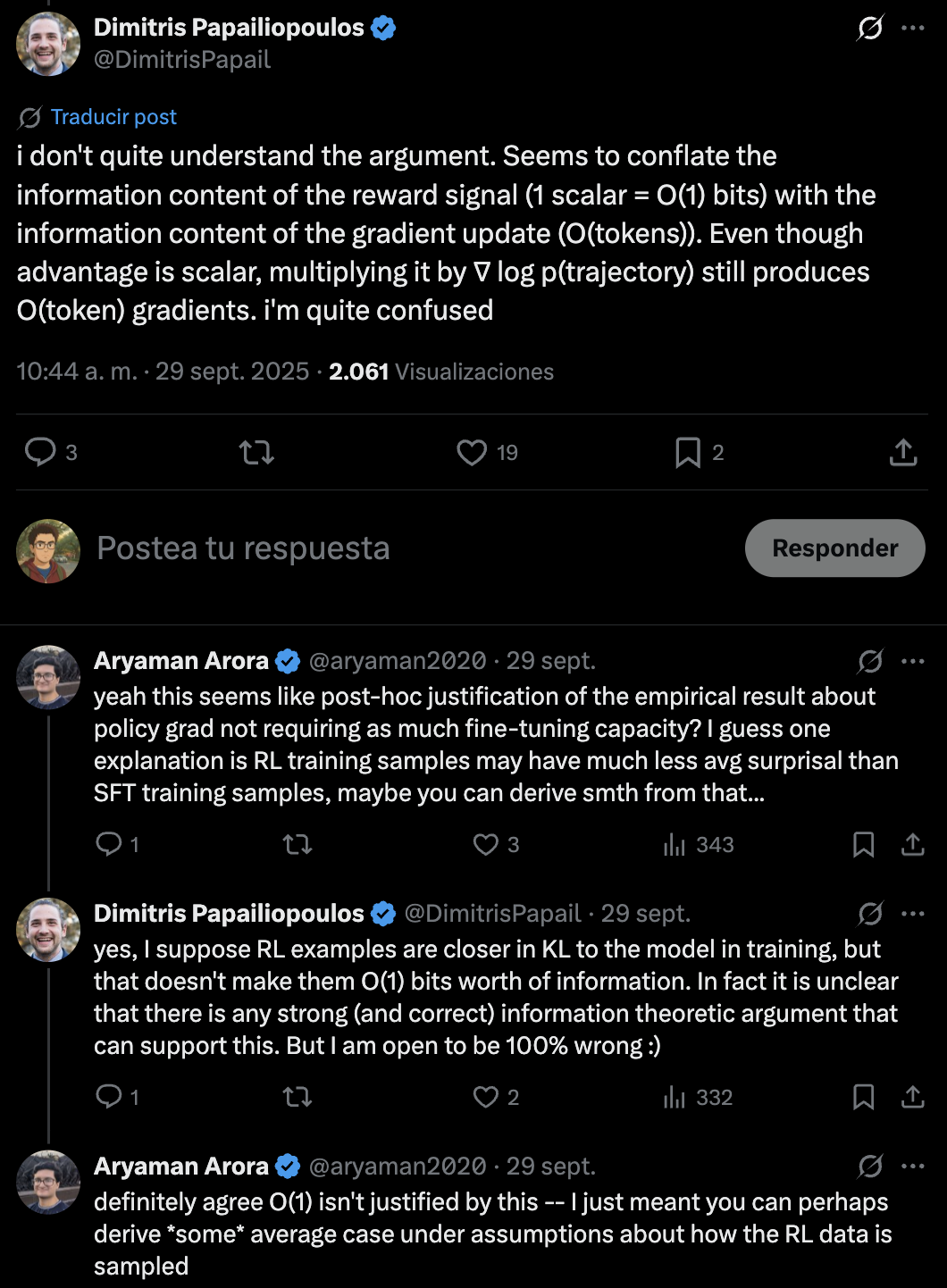Share Dimitris's reply with 332 views

913,1097
